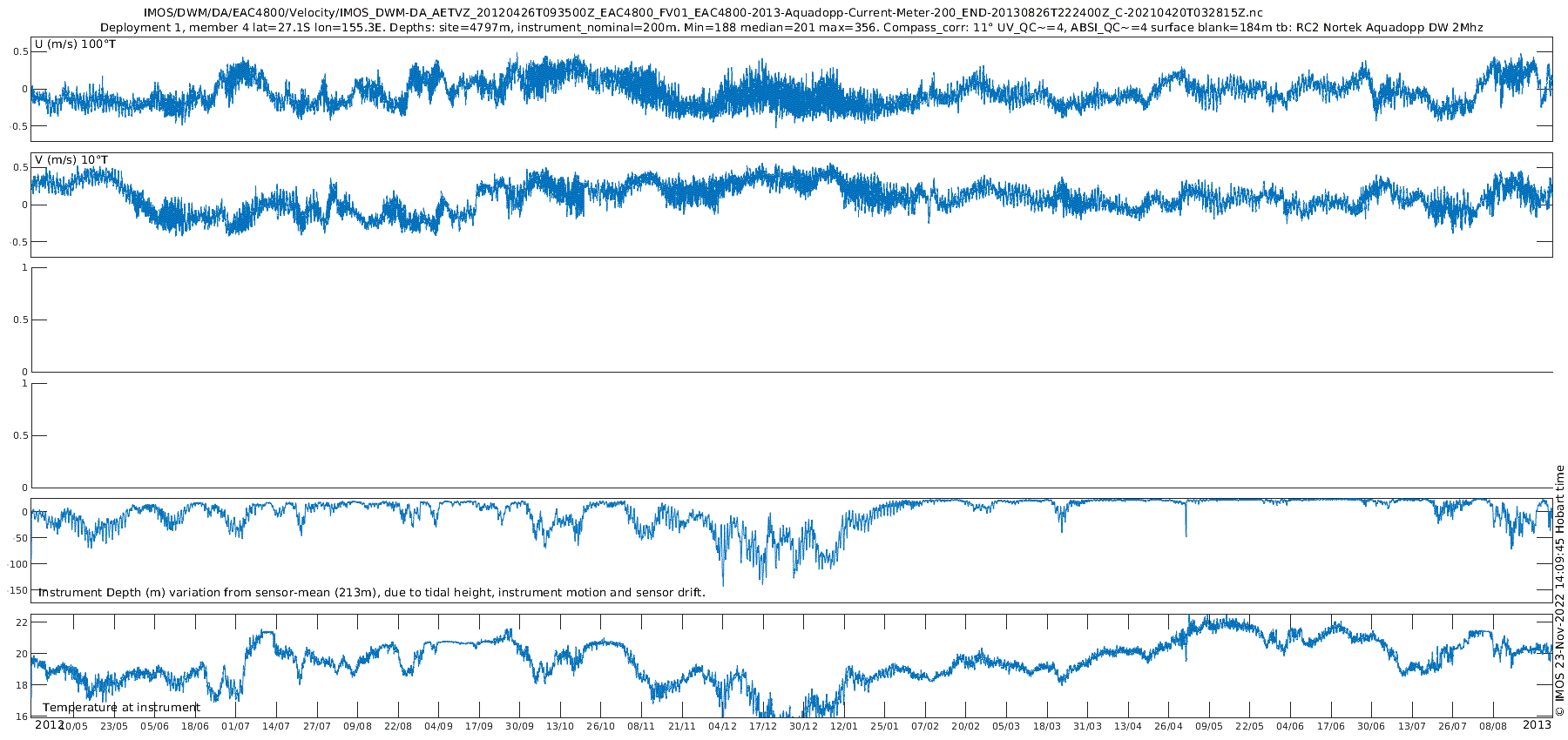The width and height of the screenshot is (1568, 740).
Task: Click the '08/08' date tick label
Action: click(x=1493, y=726)
